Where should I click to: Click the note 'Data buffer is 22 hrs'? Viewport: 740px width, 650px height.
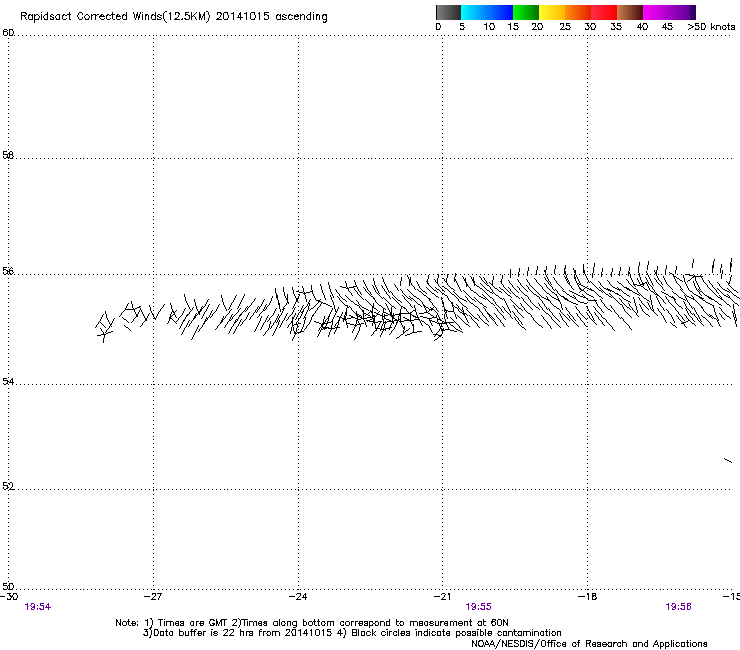(204, 633)
